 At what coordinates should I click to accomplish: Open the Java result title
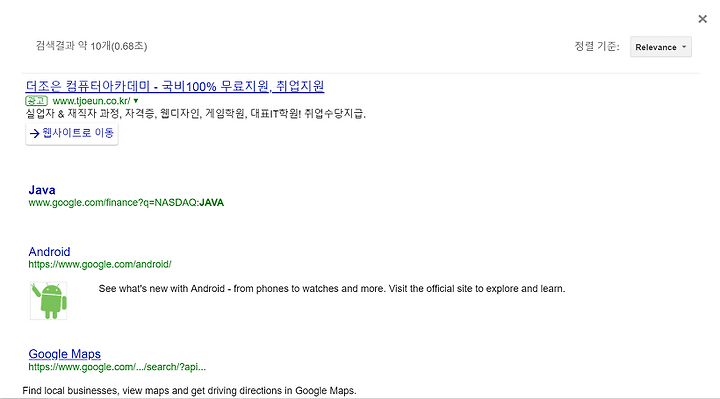click(42, 190)
